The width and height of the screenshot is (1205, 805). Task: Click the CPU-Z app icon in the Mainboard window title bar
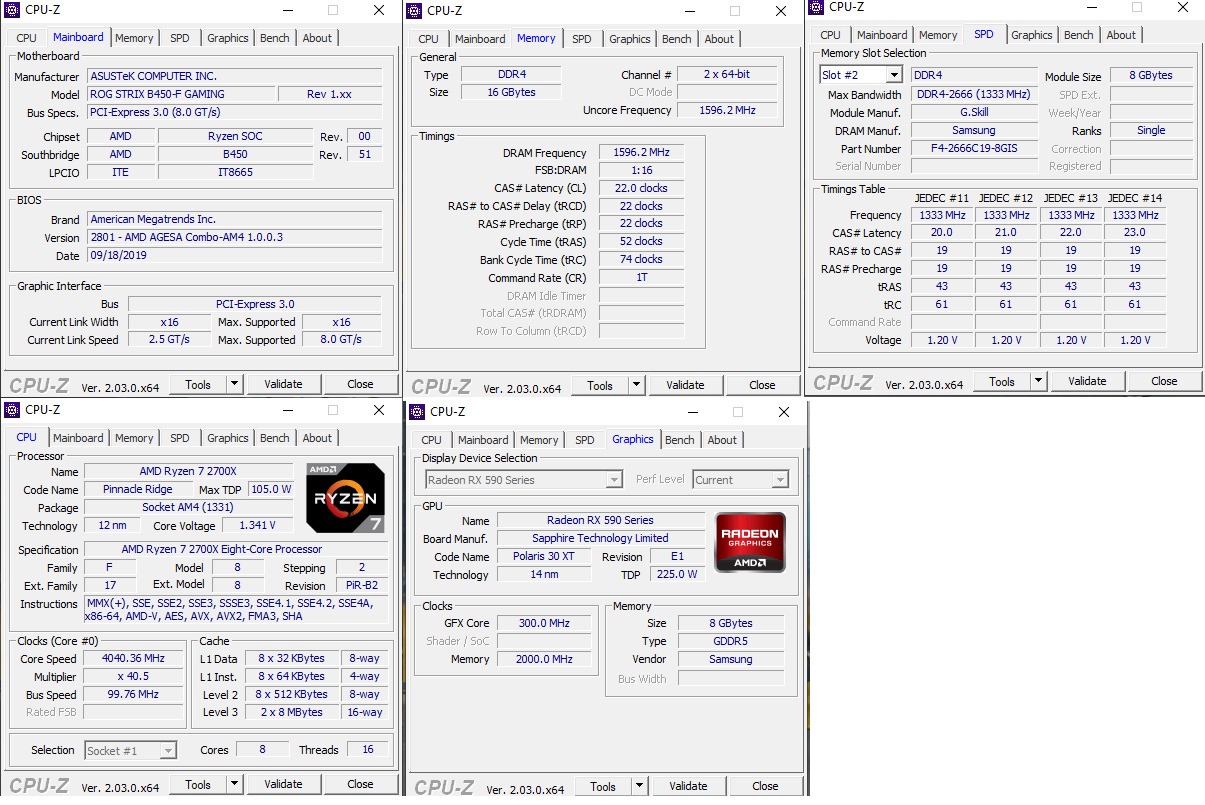point(11,10)
